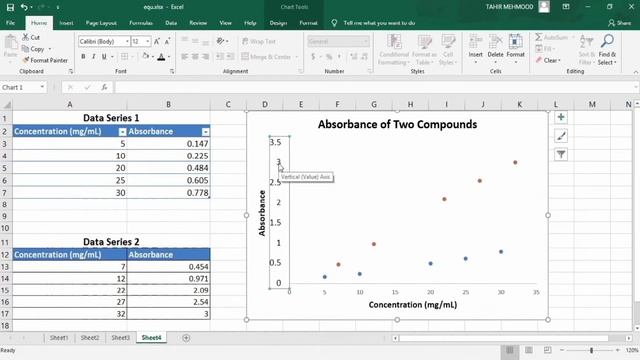Apply the red font color

161,57
